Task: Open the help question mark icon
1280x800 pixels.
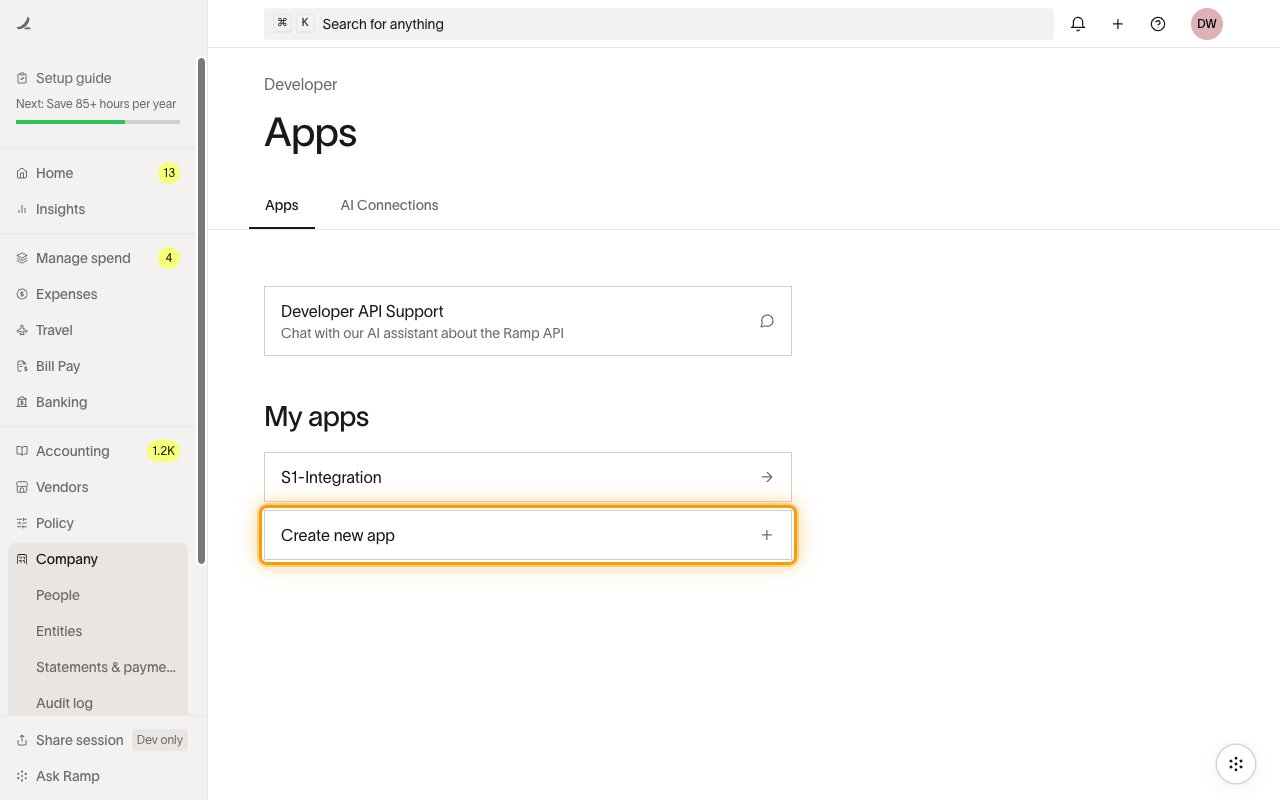Action: [x=1158, y=24]
